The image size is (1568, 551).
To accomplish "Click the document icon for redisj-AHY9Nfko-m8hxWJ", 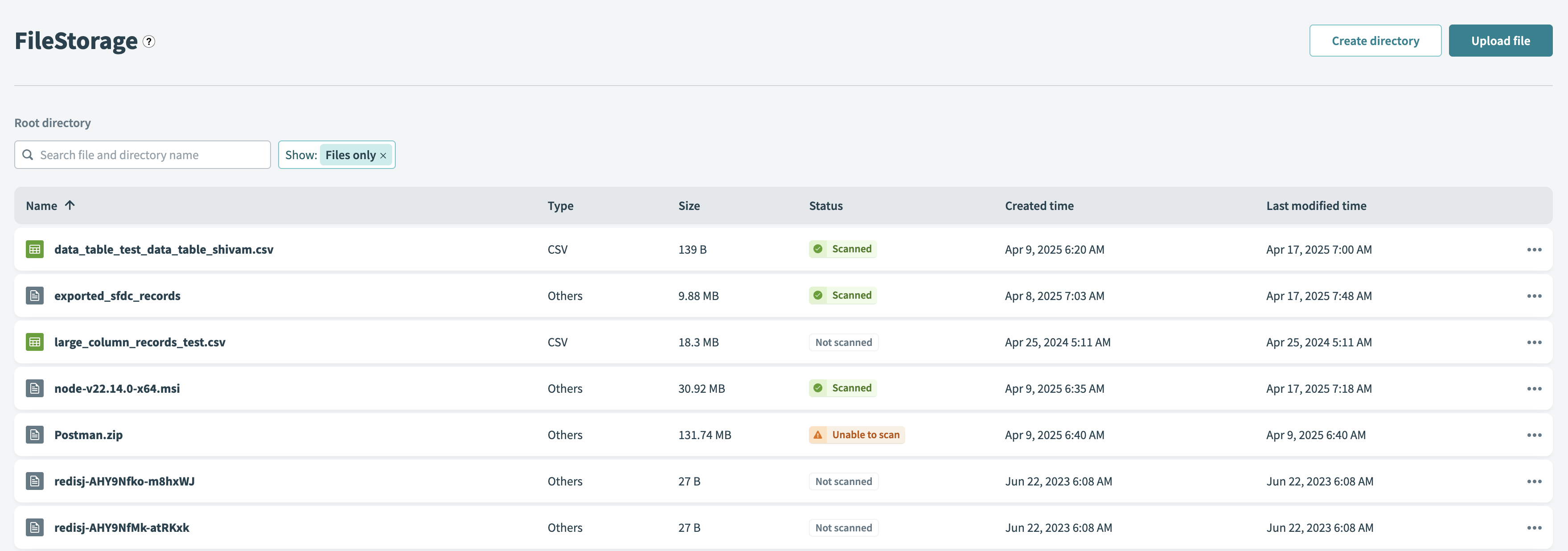I will [35, 481].
